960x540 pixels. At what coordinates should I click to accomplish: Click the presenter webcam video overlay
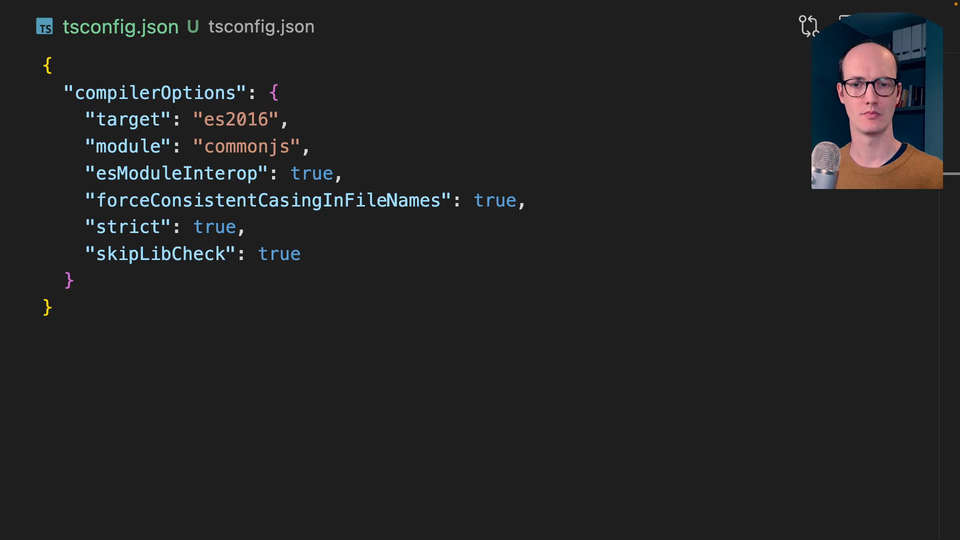point(877,102)
